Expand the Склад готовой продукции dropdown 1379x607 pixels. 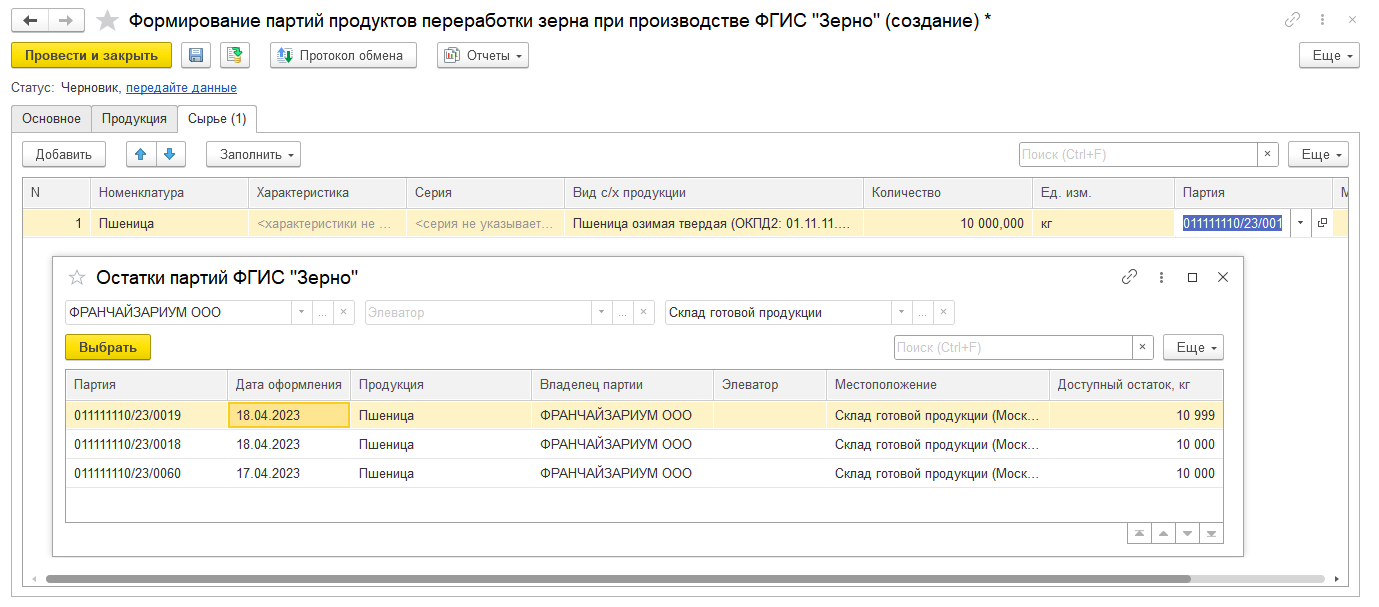(901, 313)
